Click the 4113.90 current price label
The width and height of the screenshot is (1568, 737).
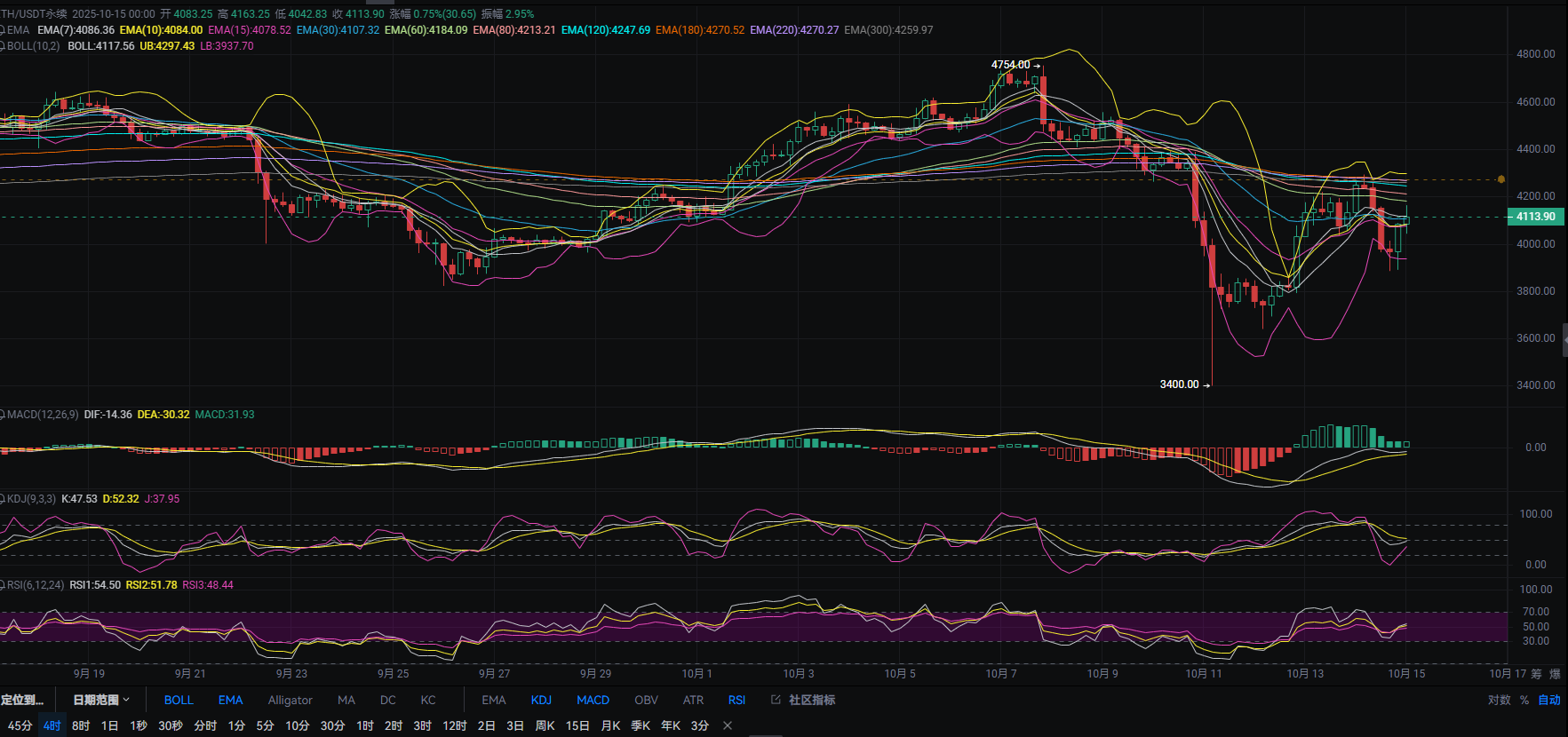pyautogui.click(x=1535, y=217)
